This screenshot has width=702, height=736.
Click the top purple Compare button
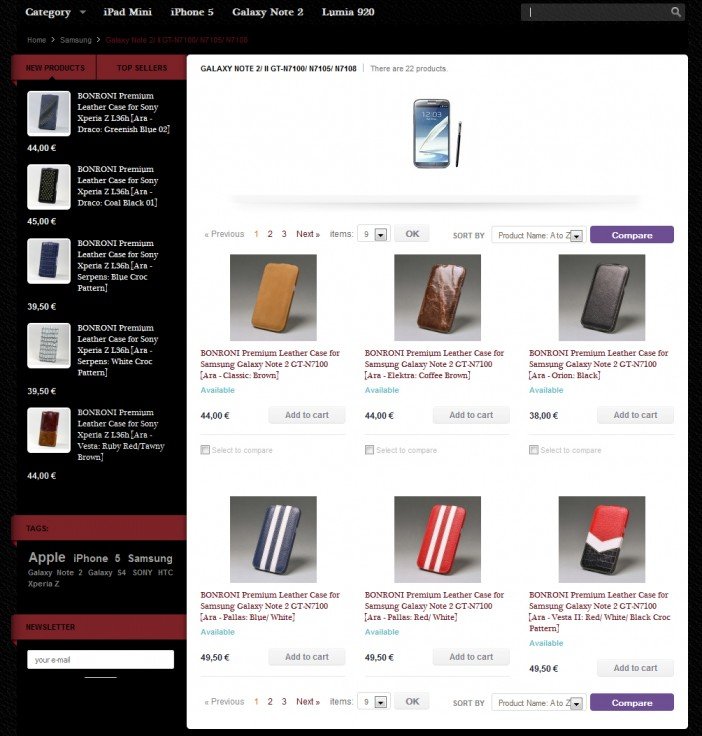(632, 235)
